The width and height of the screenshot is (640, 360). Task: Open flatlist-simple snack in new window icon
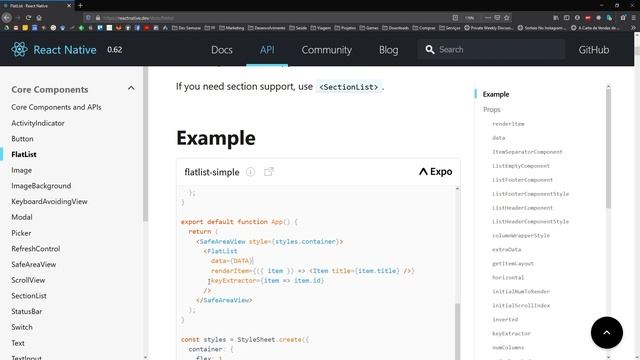tap(269, 172)
